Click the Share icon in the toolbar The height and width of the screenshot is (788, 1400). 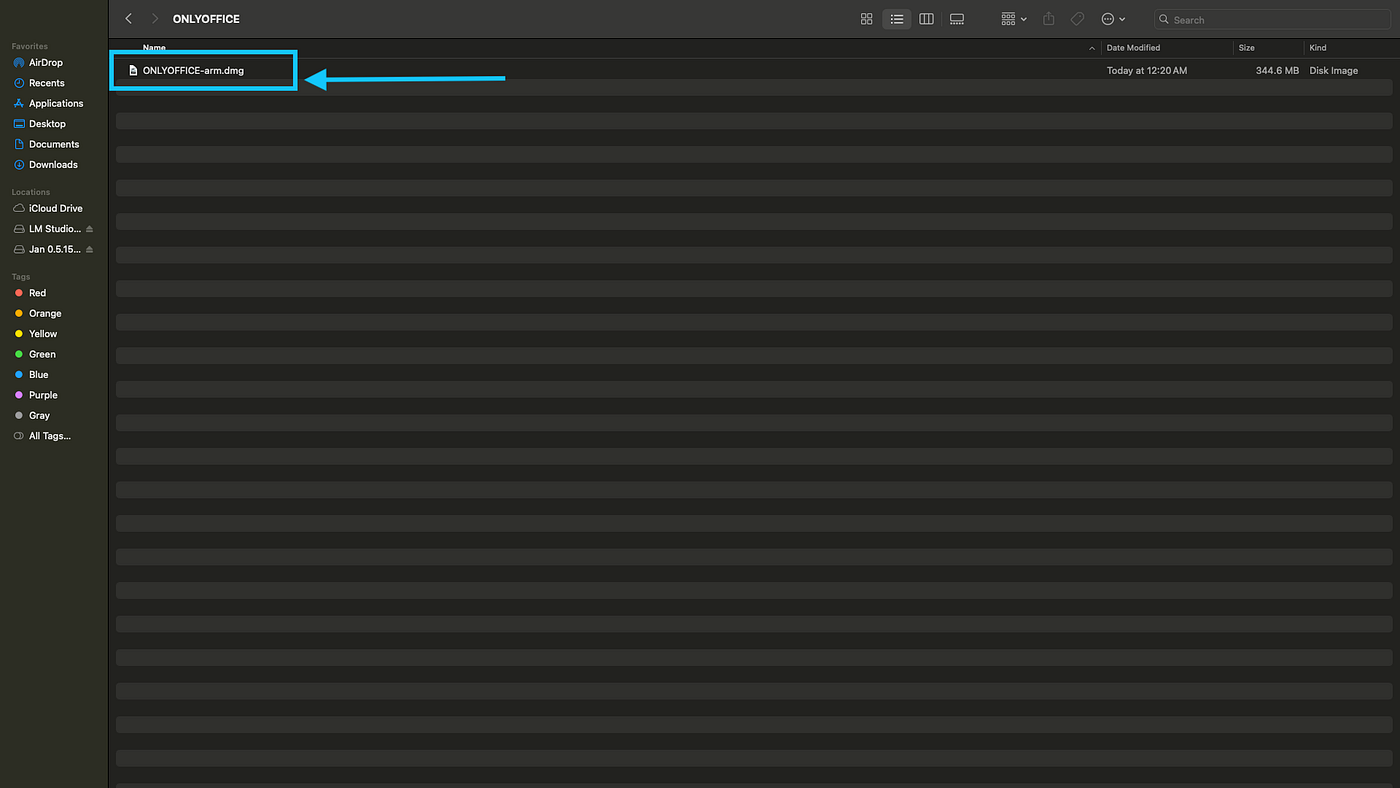tap(1049, 19)
